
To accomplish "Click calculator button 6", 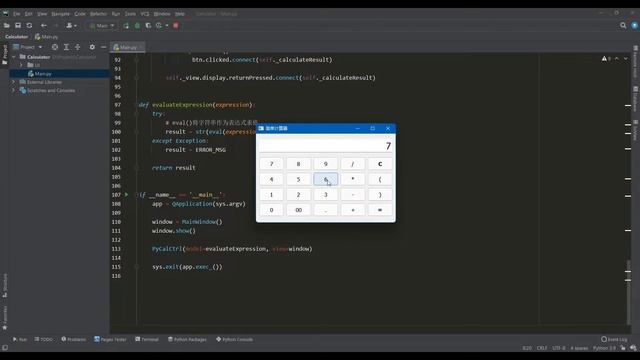I will (x=326, y=180).
